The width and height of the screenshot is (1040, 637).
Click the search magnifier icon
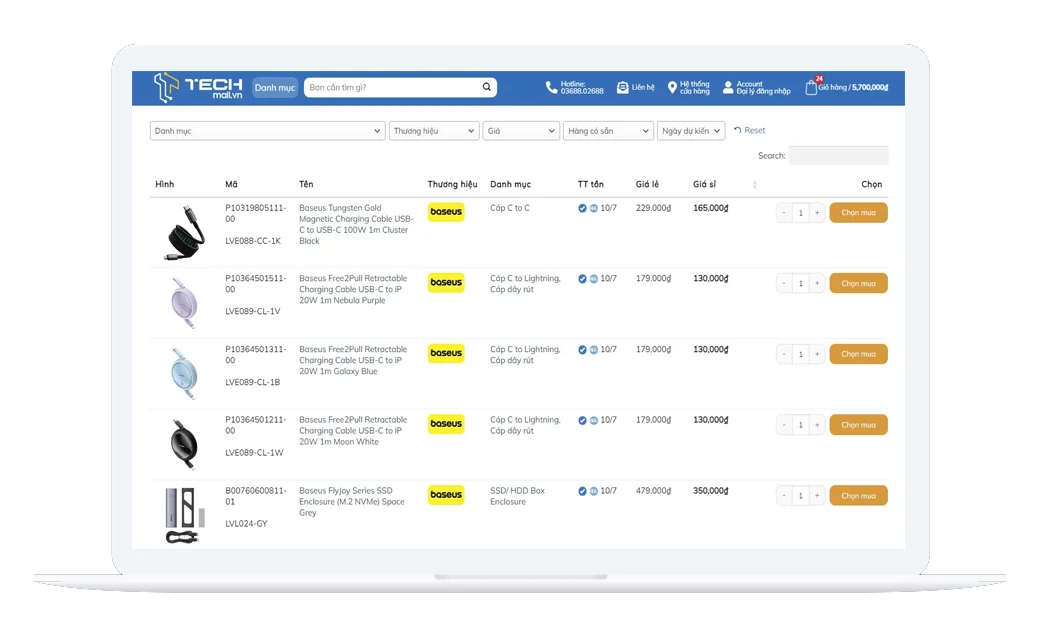(487, 87)
